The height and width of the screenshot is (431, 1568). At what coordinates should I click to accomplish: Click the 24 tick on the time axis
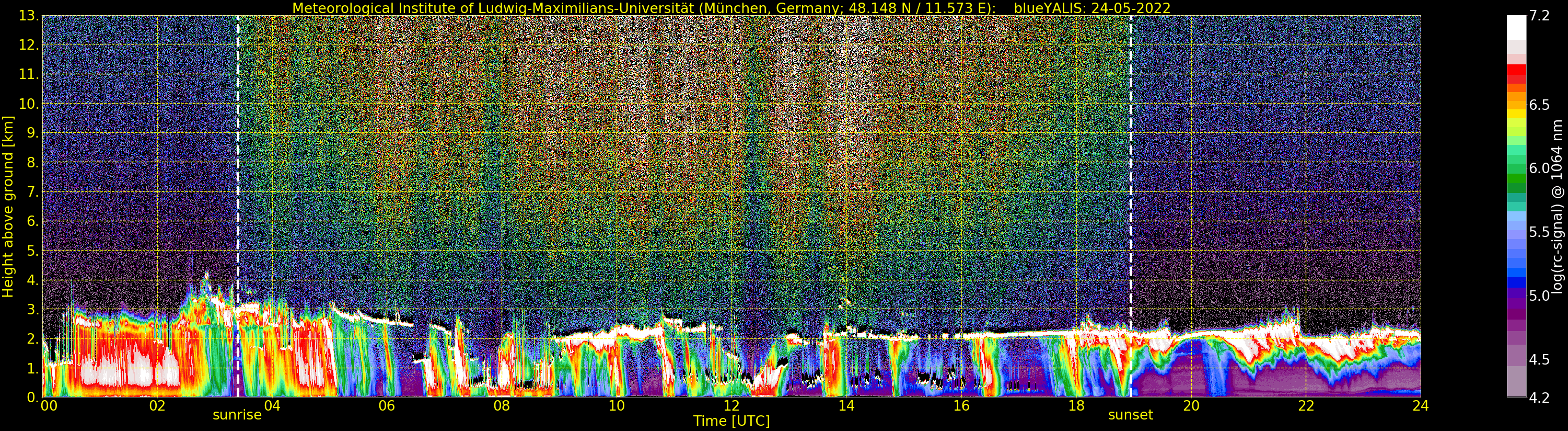[x=1420, y=406]
